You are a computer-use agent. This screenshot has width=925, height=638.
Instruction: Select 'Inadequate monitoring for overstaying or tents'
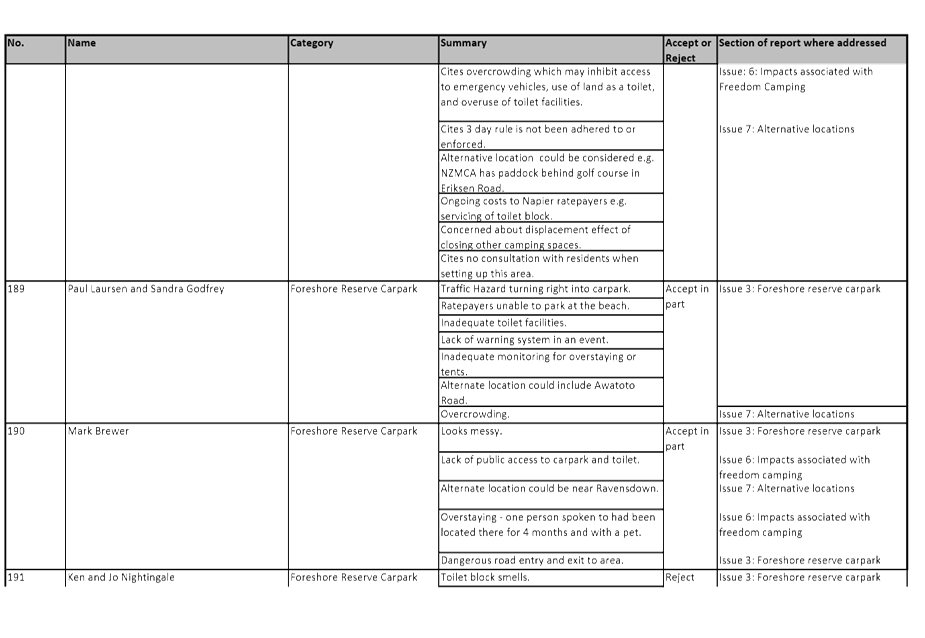click(551, 364)
